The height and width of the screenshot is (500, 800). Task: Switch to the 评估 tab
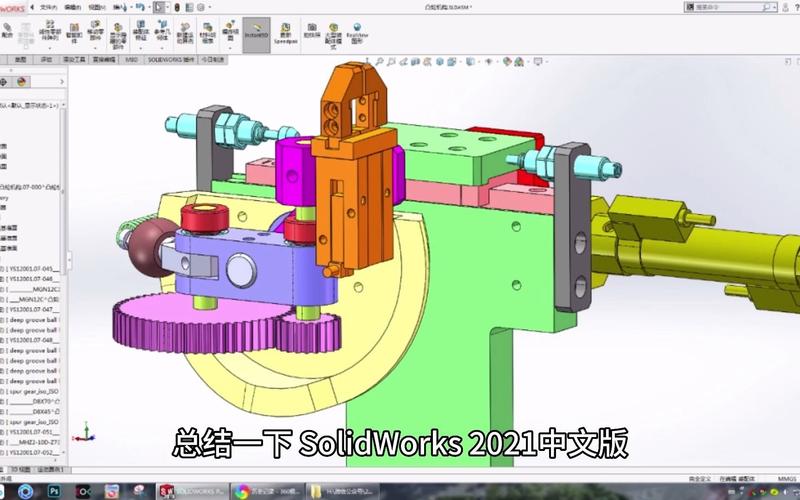46,60
